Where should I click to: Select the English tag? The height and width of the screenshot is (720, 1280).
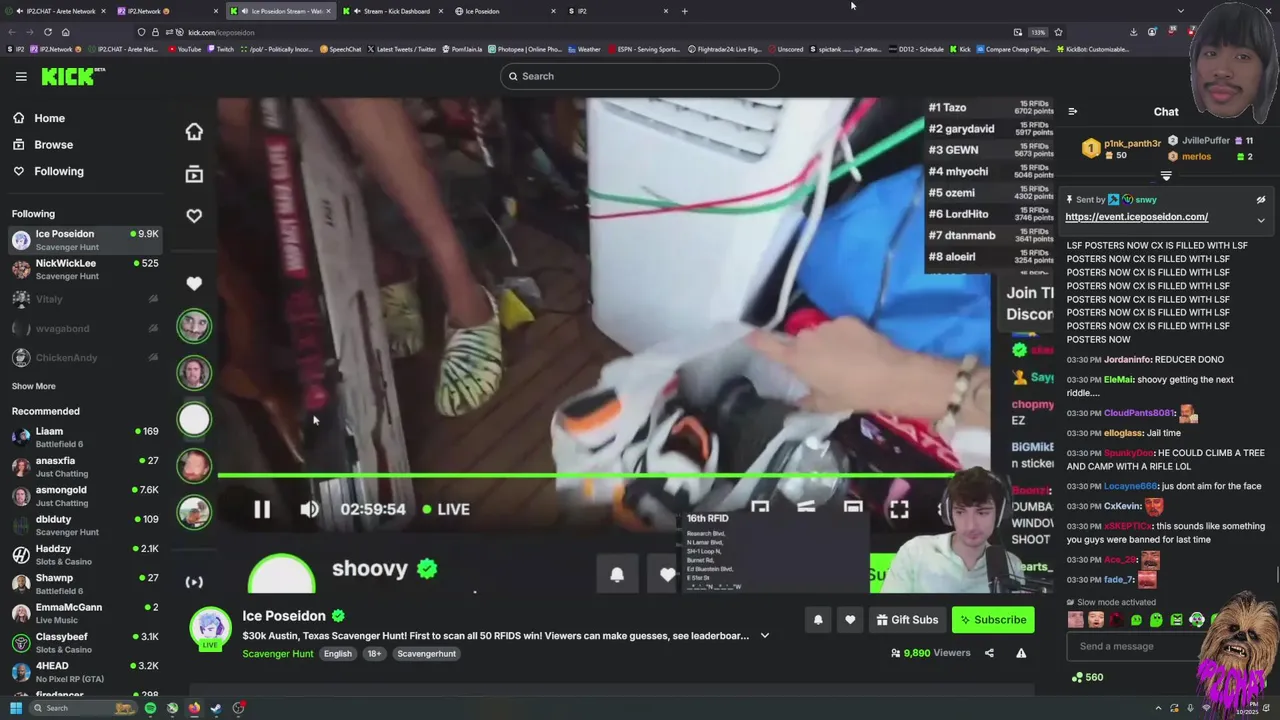(x=337, y=654)
